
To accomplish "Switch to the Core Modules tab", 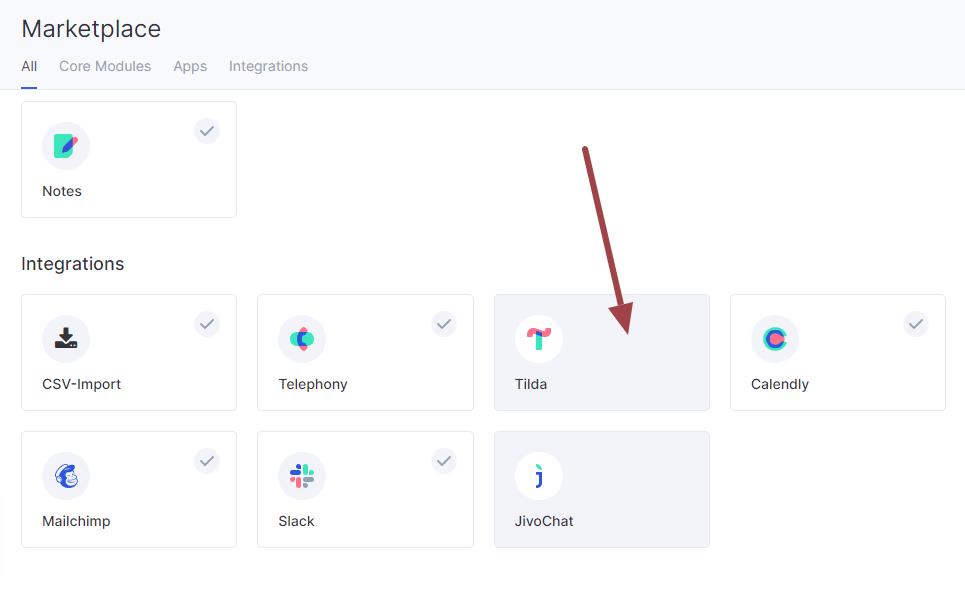I will click(x=105, y=66).
